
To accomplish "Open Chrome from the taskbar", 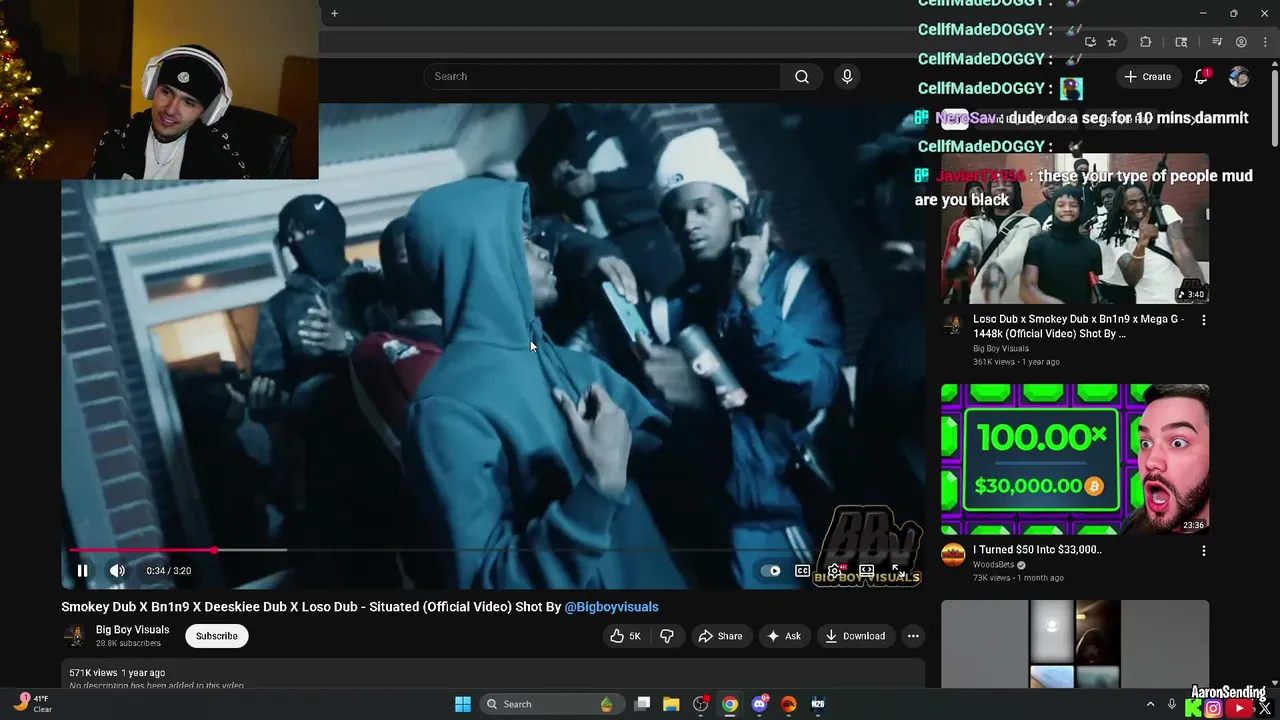I will [x=730, y=704].
